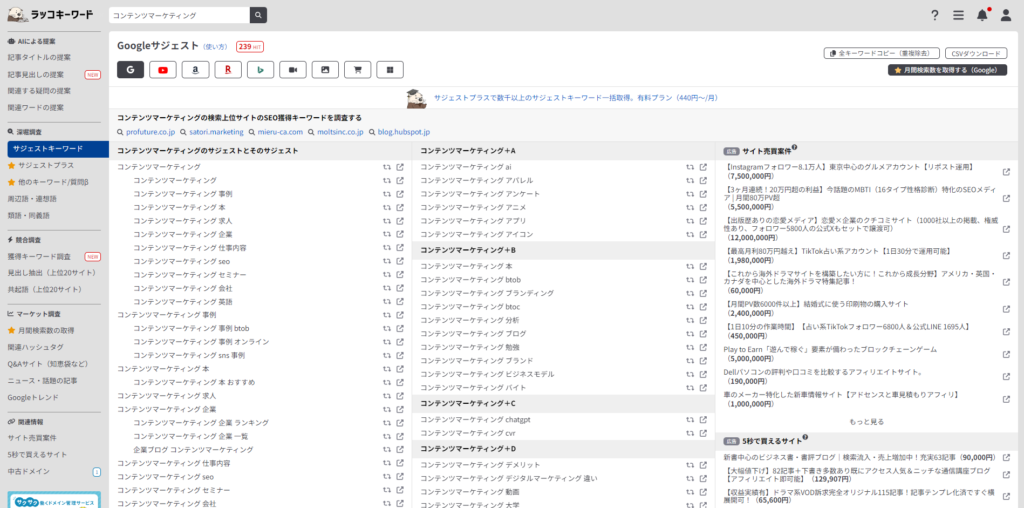The image size is (1024, 508).
Task: Open external link for コンテンツマーケティング セミナー child row
Action: [400, 275]
